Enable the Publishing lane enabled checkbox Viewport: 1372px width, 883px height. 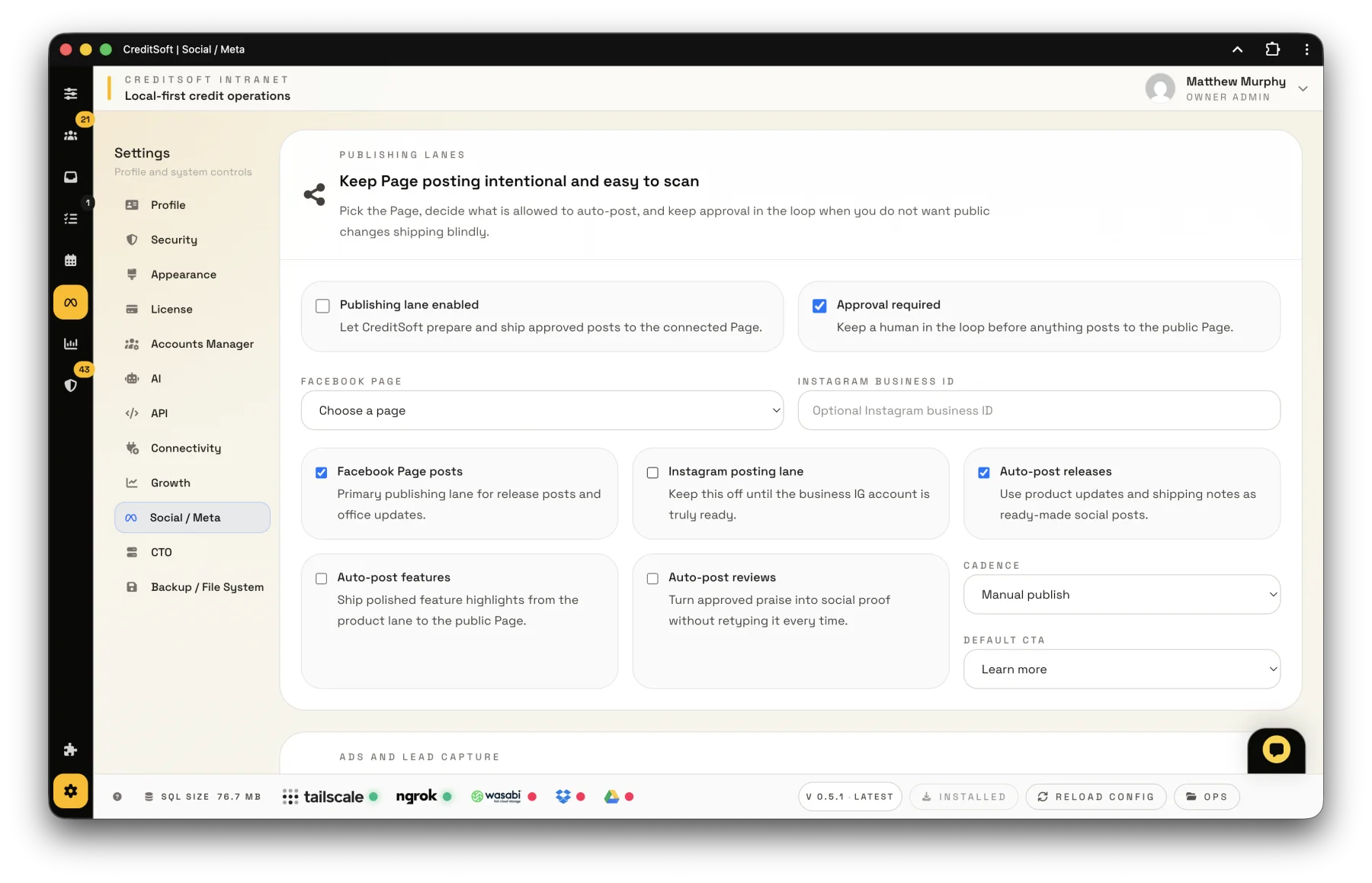click(x=323, y=306)
